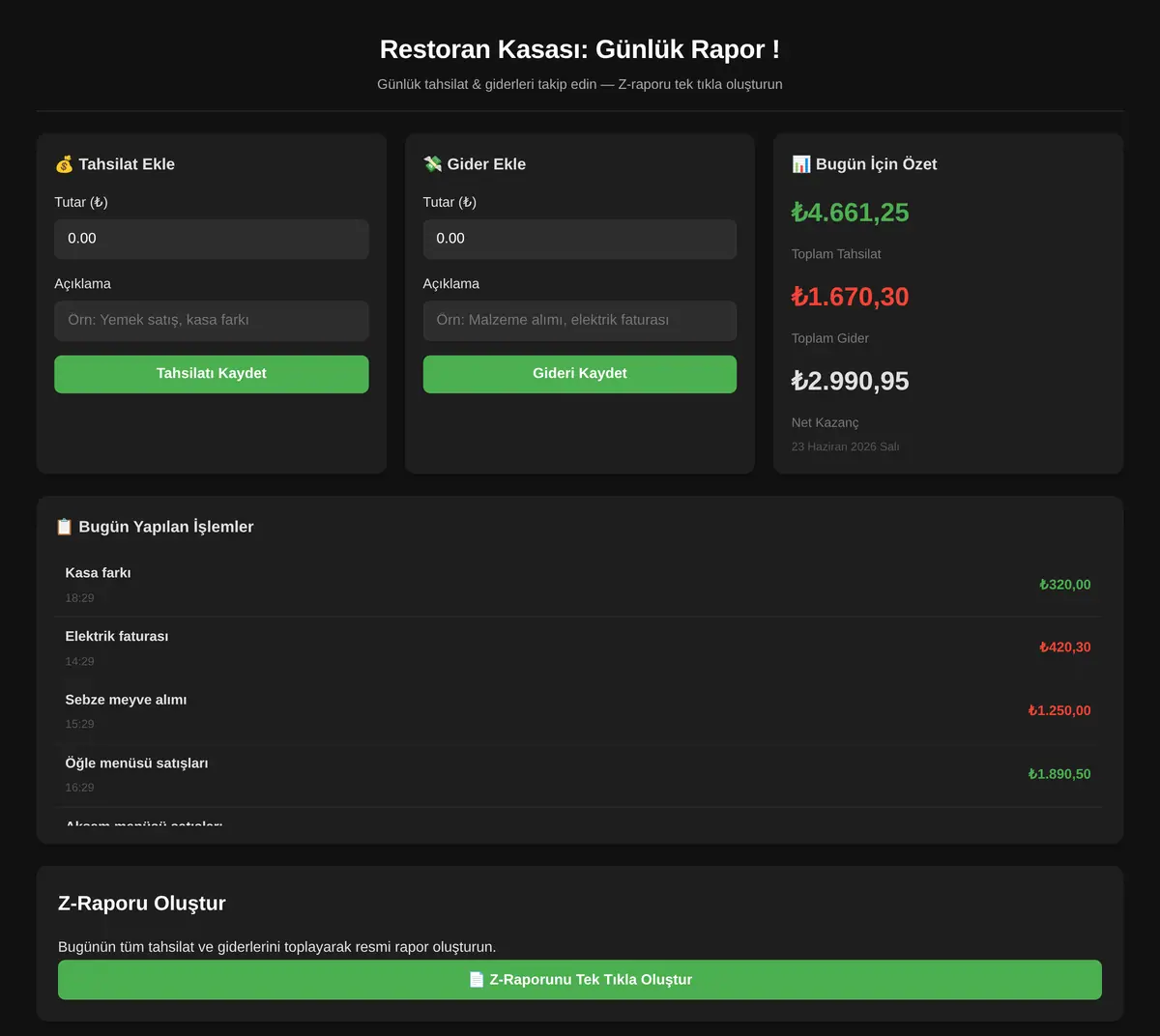Image resolution: width=1160 pixels, height=1036 pixels.
Task: Select the total expense value ₺1.670,30
Action: click(x=851, y=297)
